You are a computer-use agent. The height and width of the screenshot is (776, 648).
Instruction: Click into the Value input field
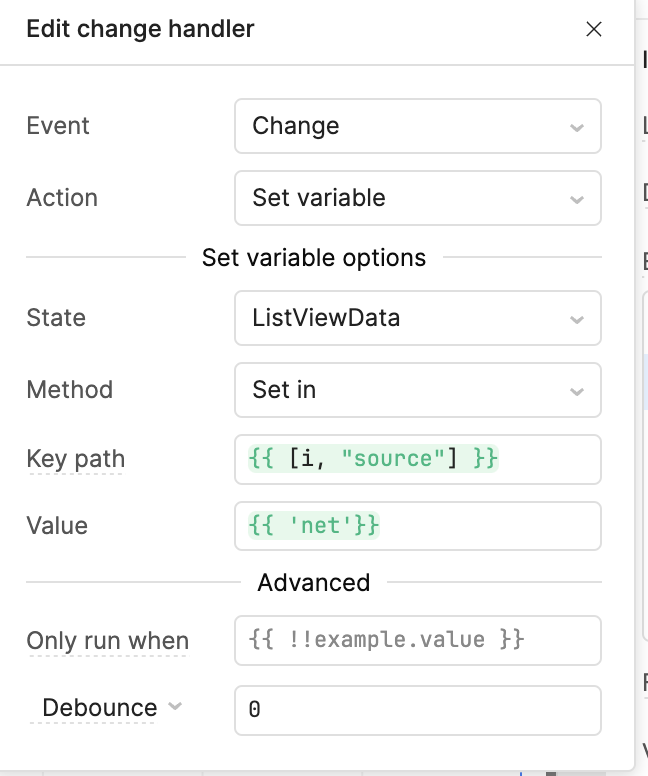click(x=417, y=526)
